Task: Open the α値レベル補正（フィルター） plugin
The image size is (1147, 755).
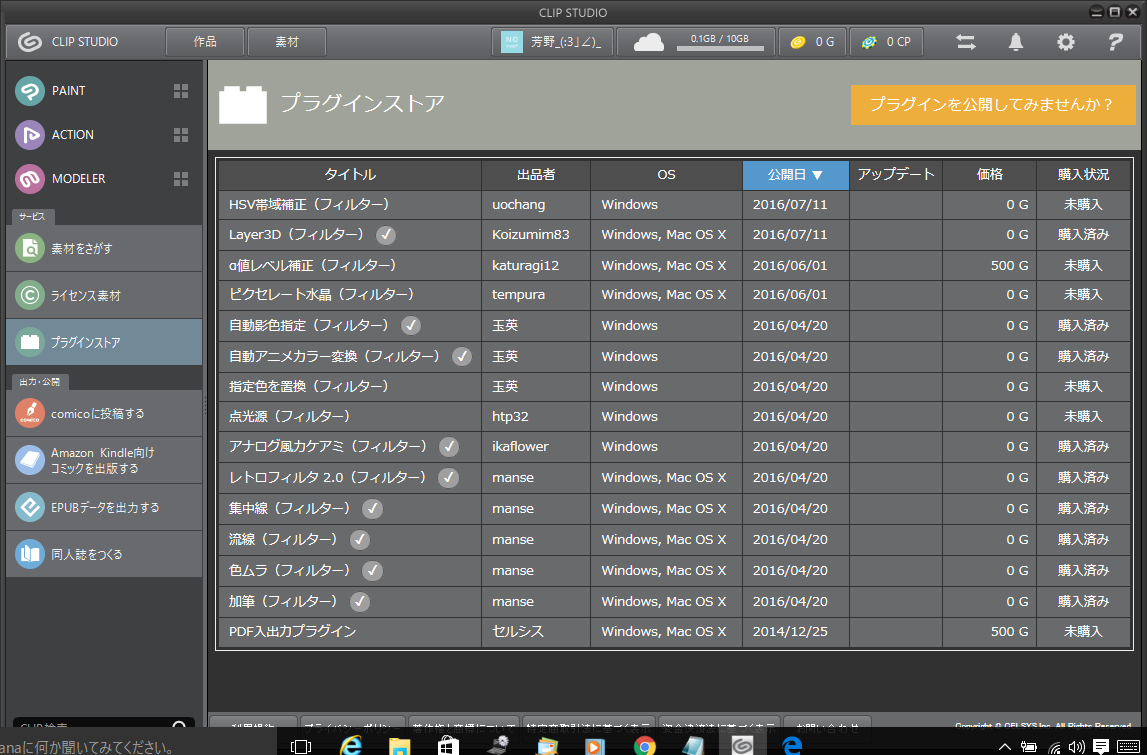Action: coord(312,266)
